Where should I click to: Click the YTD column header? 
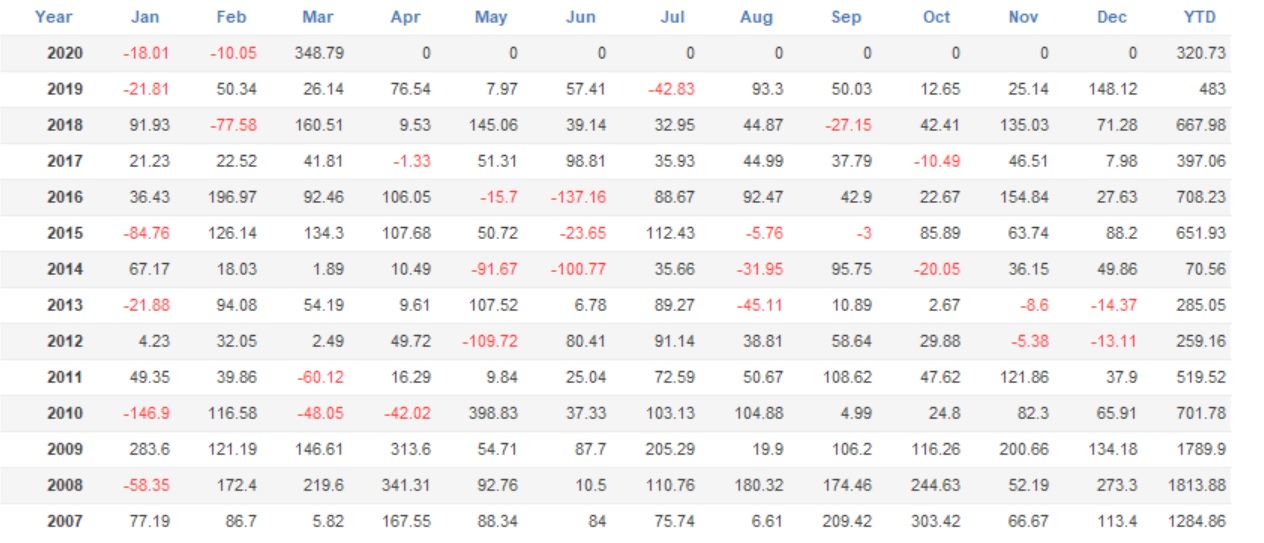[1199, 17]
